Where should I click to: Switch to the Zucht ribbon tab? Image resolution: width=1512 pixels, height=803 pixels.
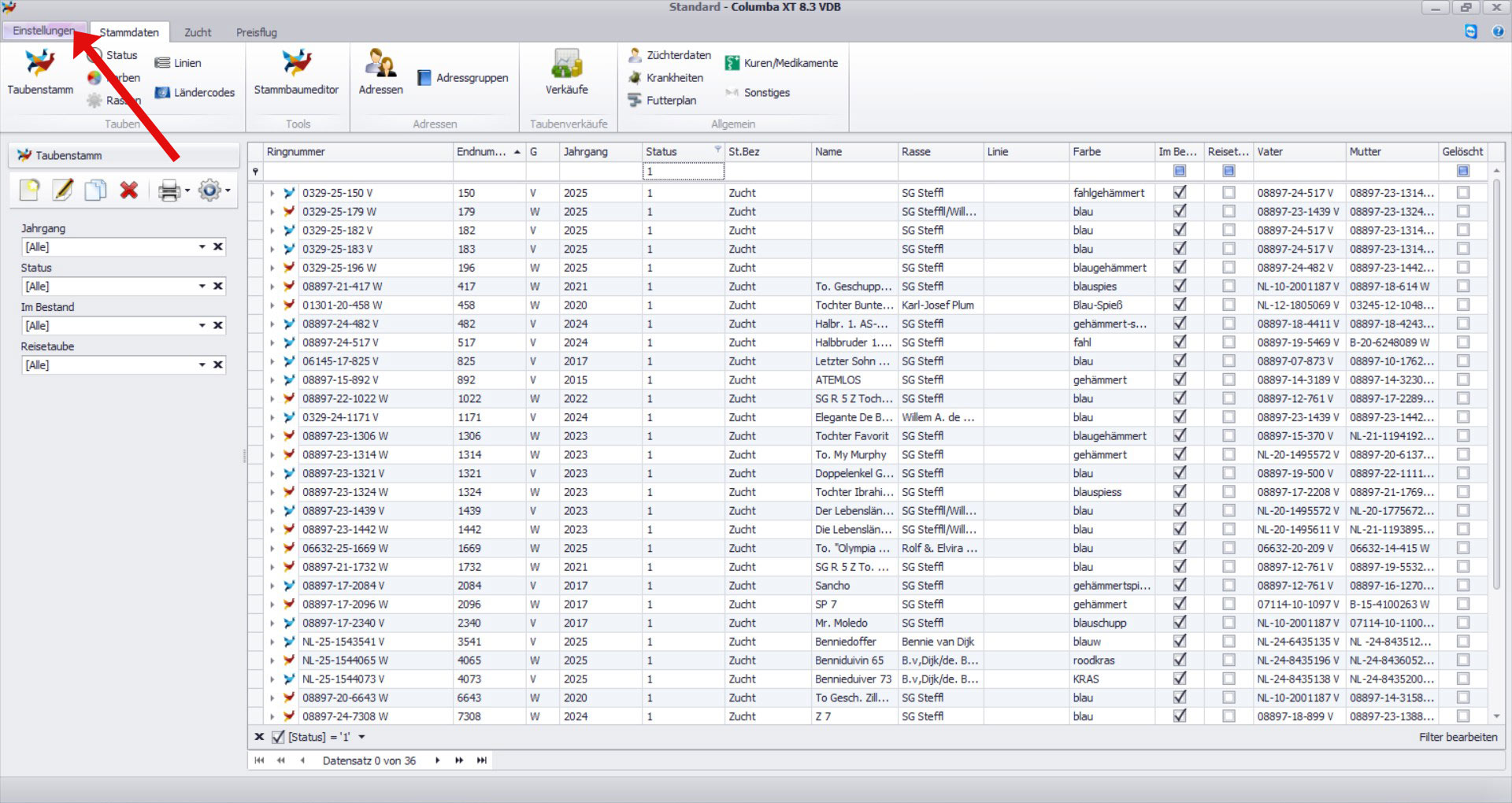pyautogui.click(x=198, y=32)
